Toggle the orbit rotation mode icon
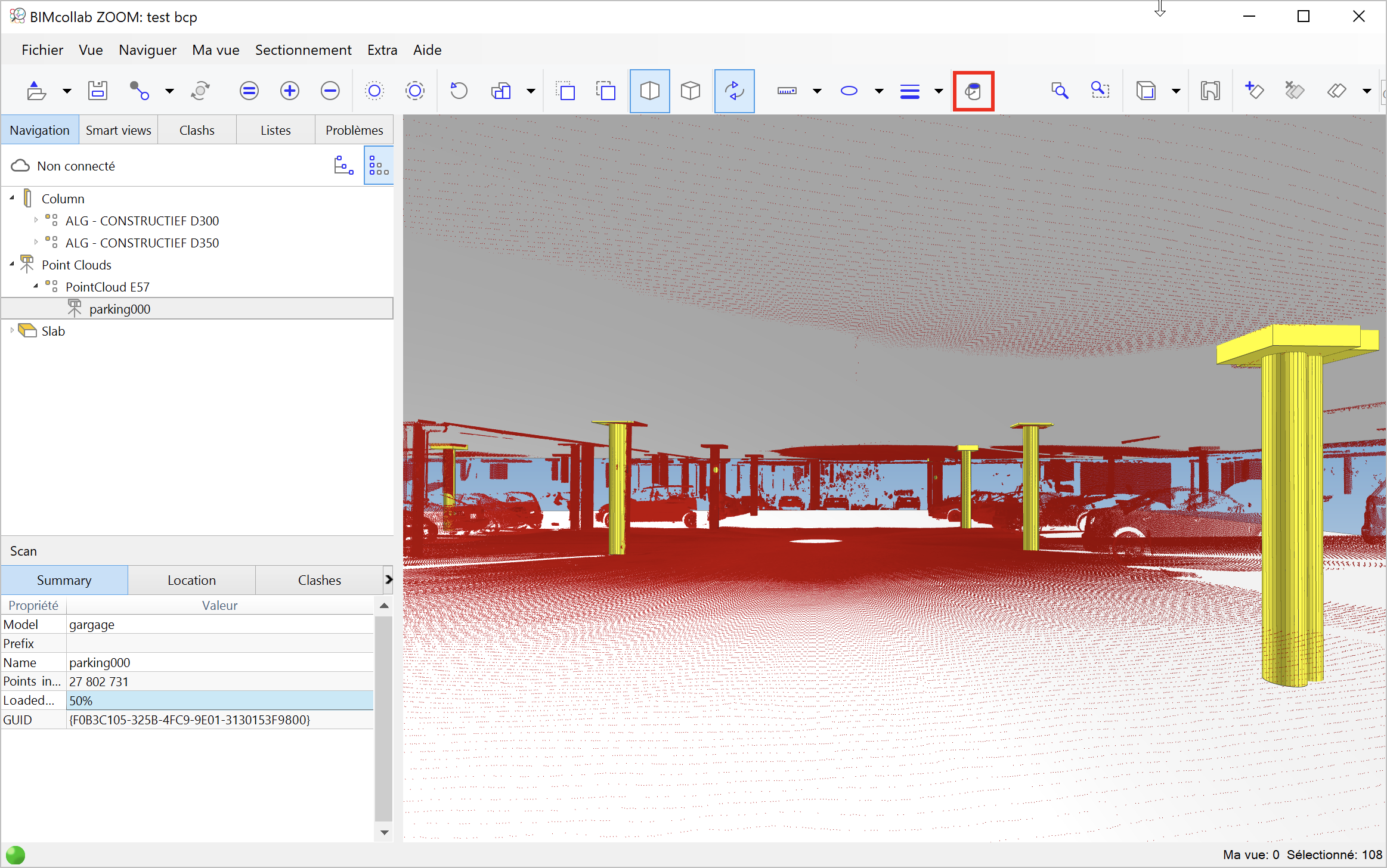Viewport: 1387px width, 868px height. coord(735,91)
